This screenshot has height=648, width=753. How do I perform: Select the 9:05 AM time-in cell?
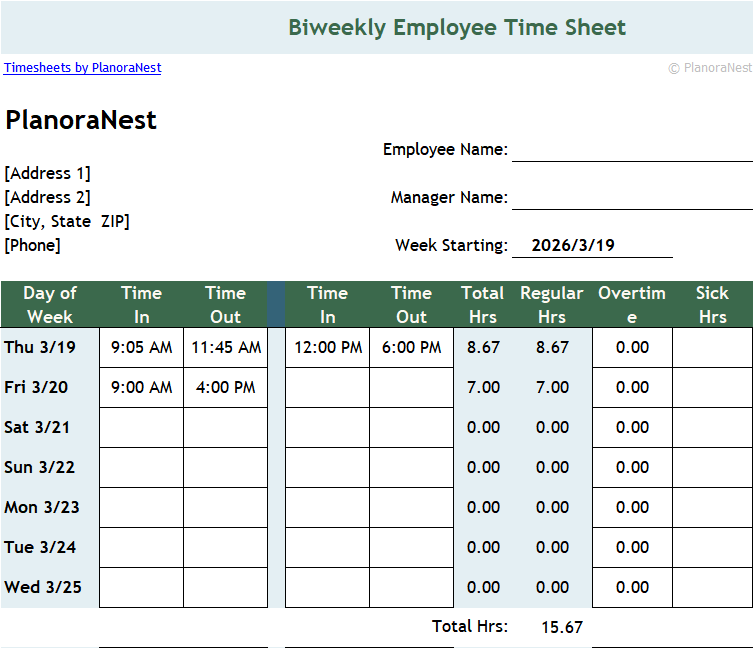tap(142, 347)
